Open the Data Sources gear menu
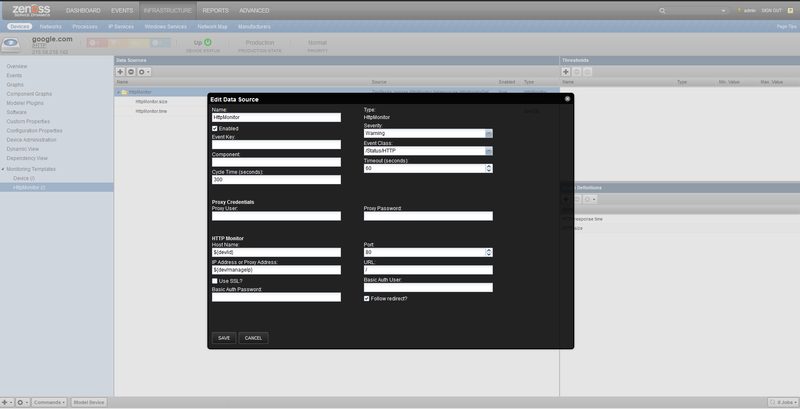The image size is (800, 409). 144,72
